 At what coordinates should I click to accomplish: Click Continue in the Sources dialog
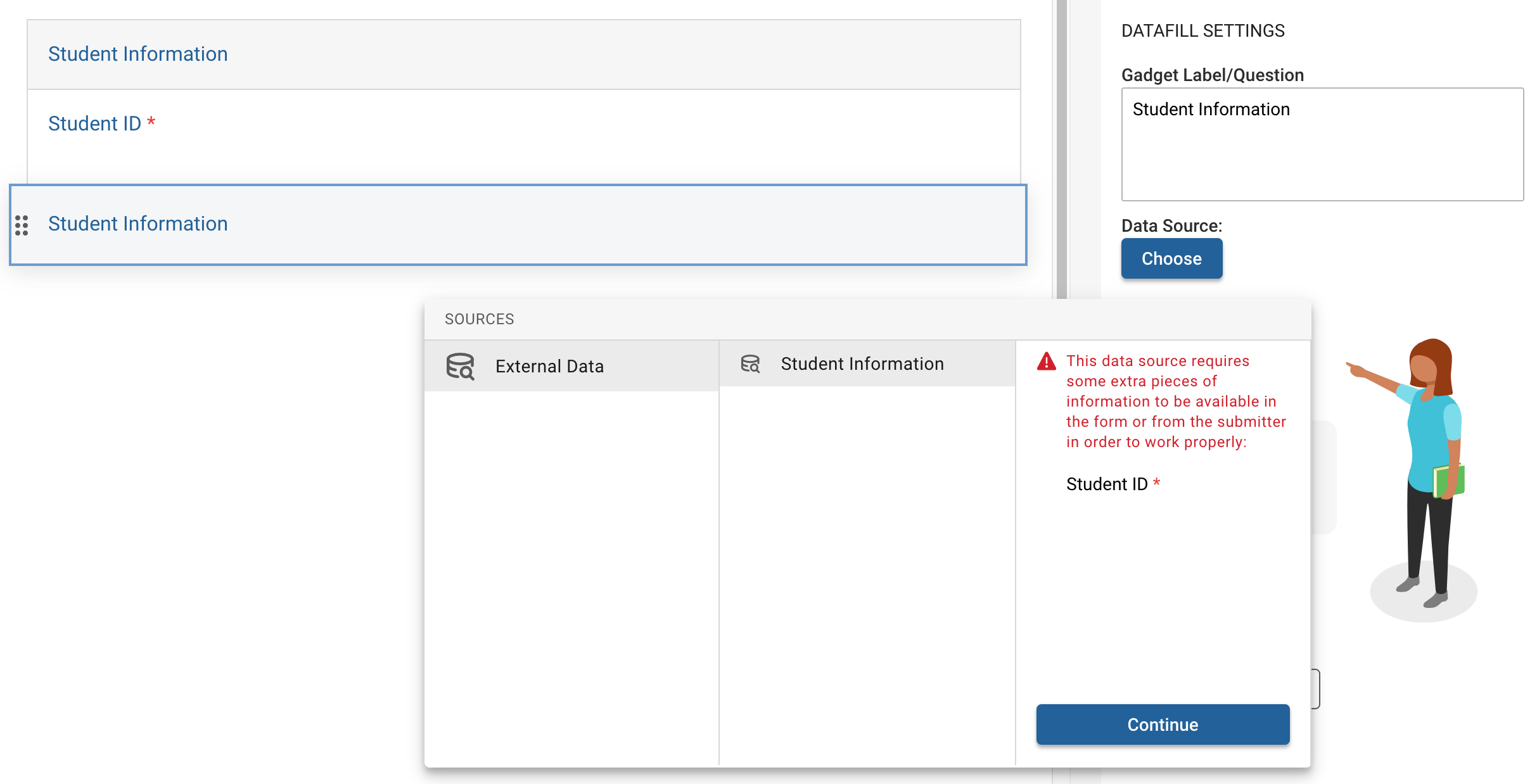point(1163,724)
